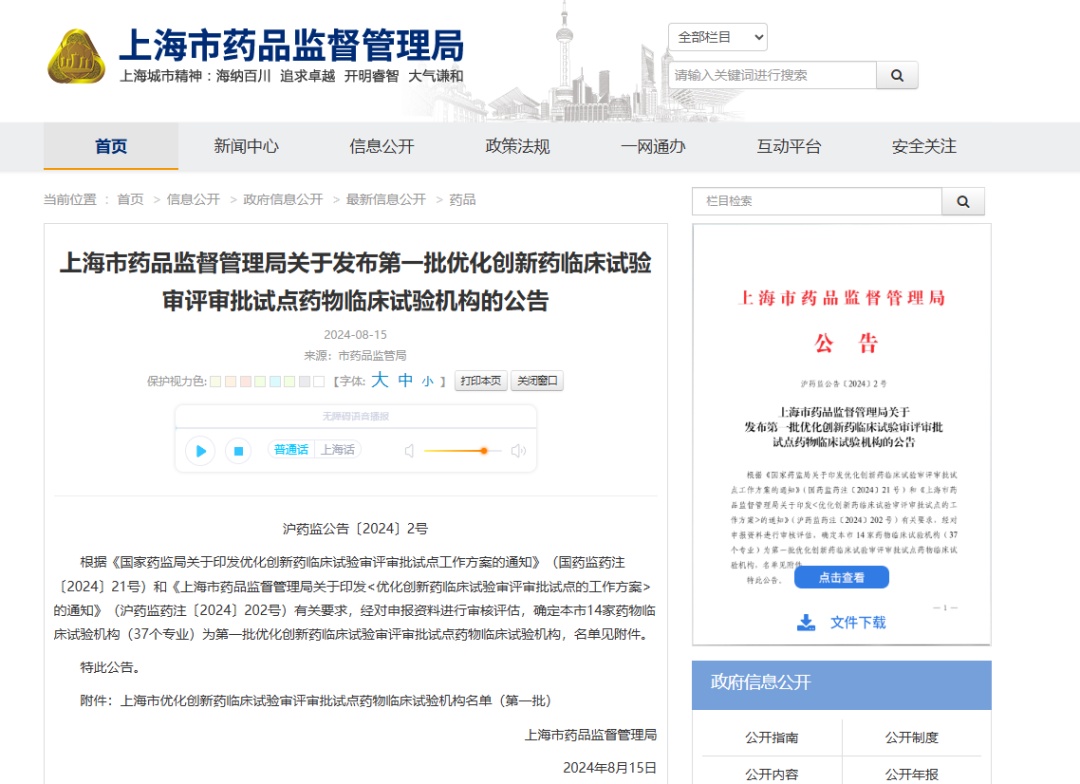Set font size to large 大
1080x784 pixels.
pyautogui.click(x=379, y=380)
